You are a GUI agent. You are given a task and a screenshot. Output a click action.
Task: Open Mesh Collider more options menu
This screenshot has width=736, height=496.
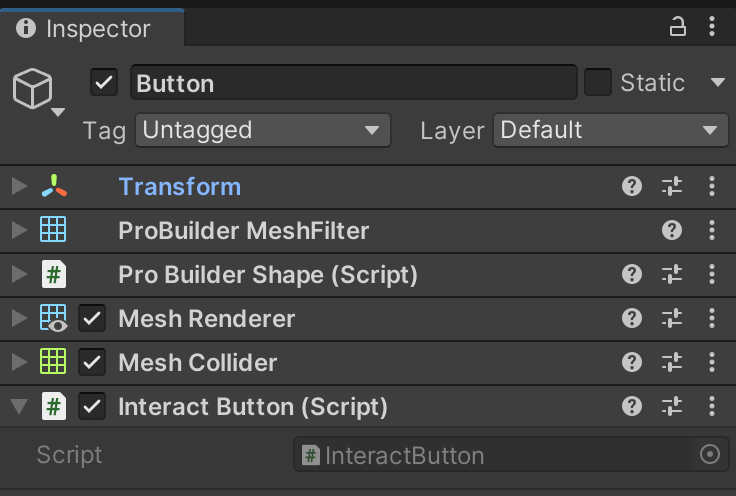coord(712,362)
